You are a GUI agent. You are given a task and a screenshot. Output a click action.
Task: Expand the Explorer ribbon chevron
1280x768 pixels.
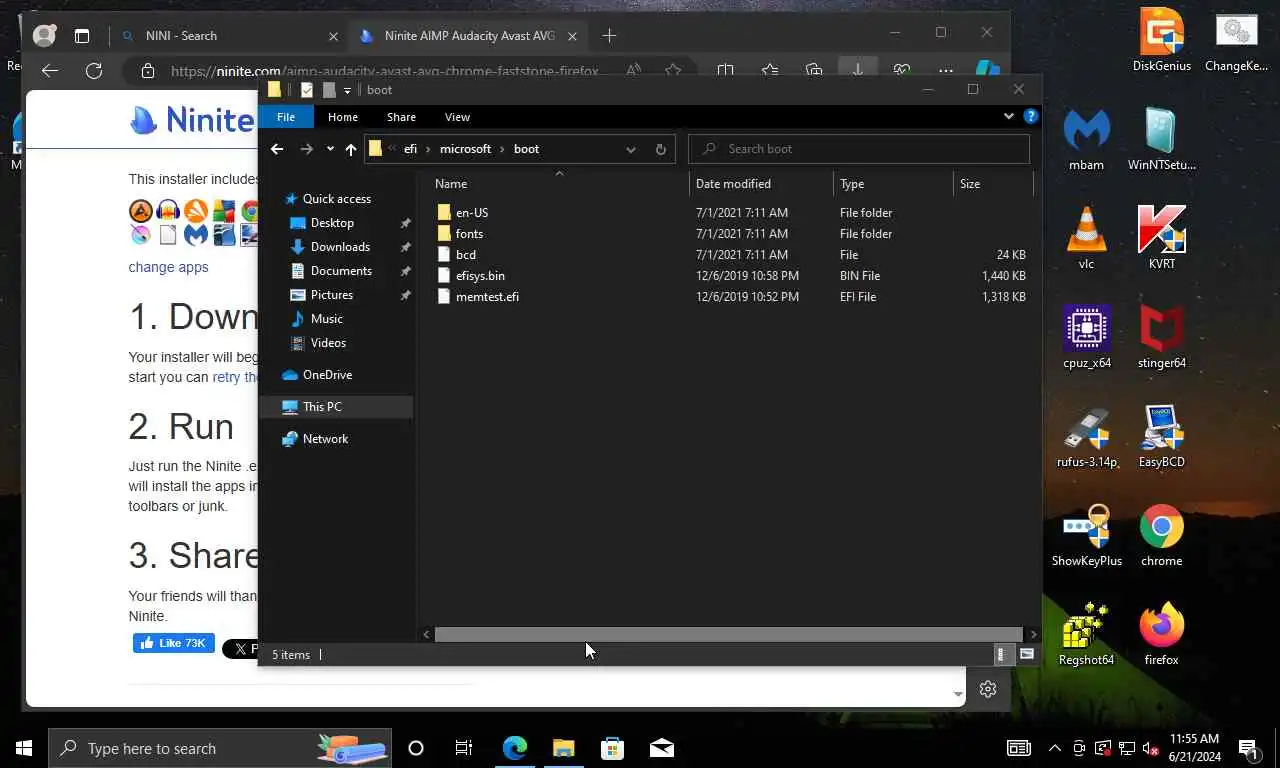[1008, 117]
